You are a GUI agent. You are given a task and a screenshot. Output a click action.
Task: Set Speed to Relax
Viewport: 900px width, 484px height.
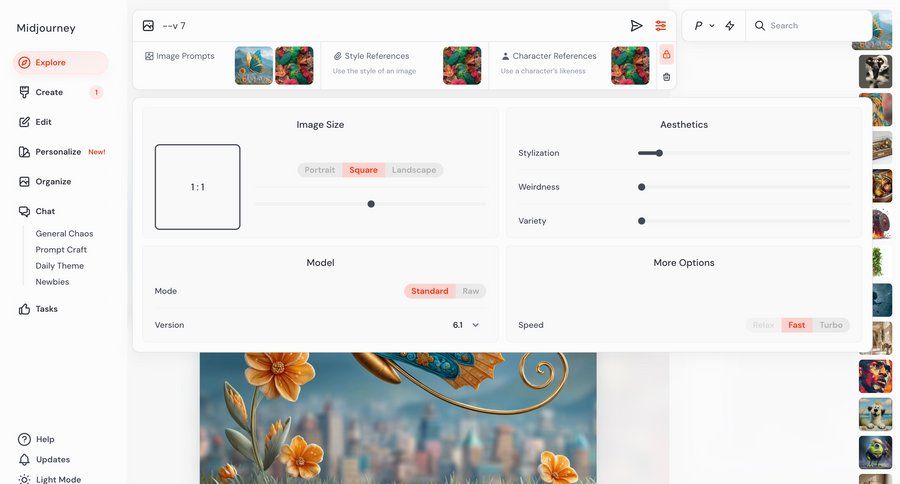pyautogui.click(x=763, y=325)
